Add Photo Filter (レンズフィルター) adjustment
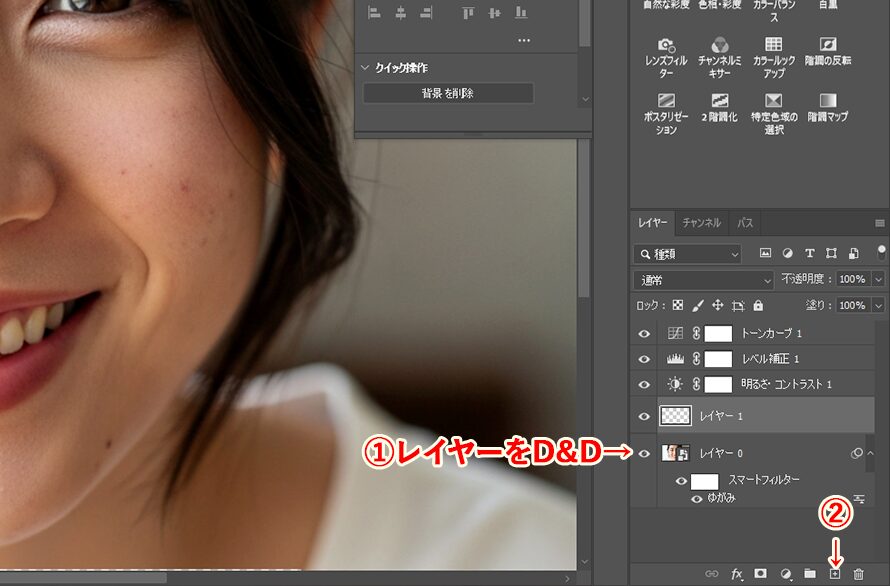 666,59
